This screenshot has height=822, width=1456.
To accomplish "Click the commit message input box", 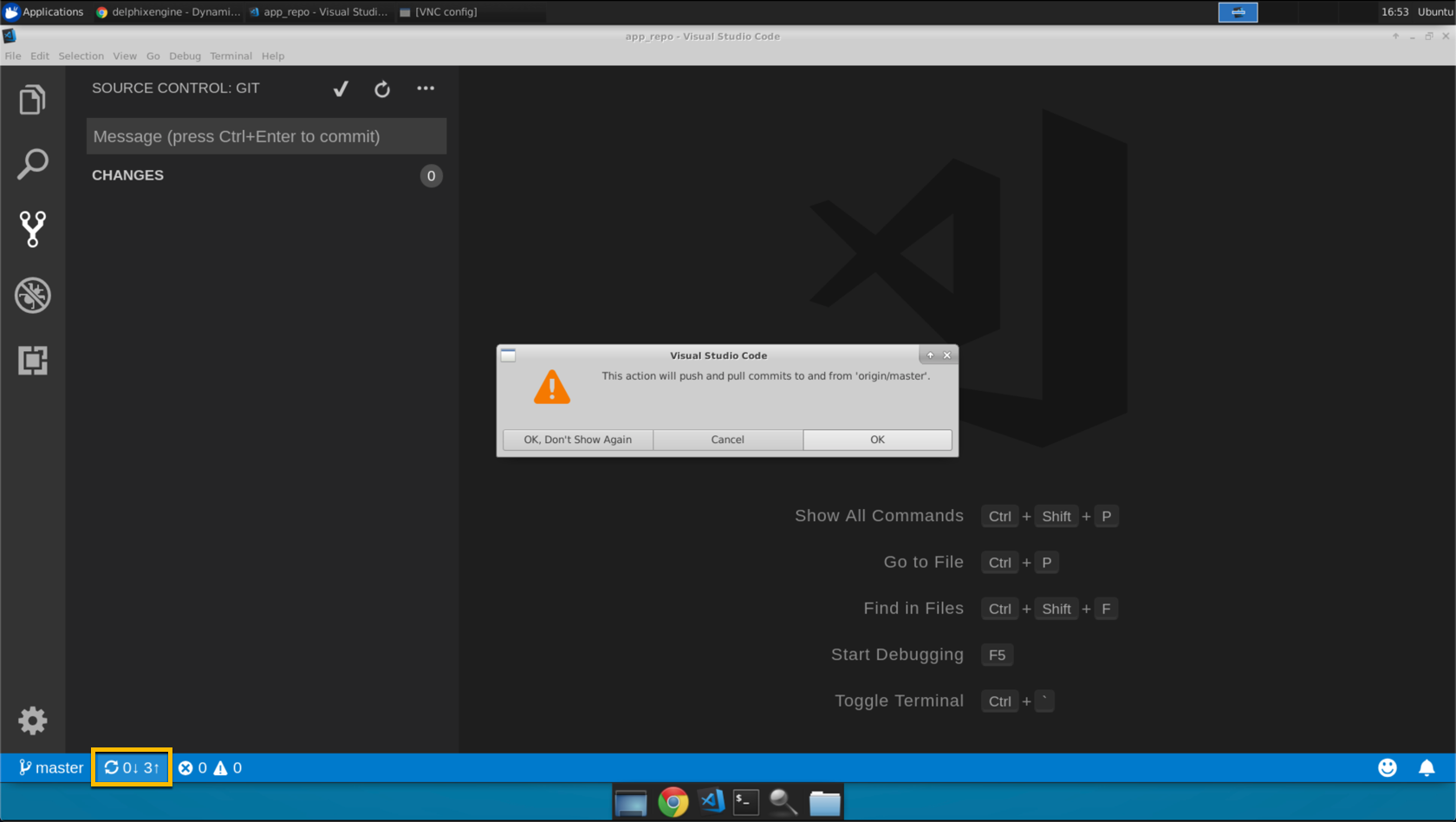I will coord(266,136).
